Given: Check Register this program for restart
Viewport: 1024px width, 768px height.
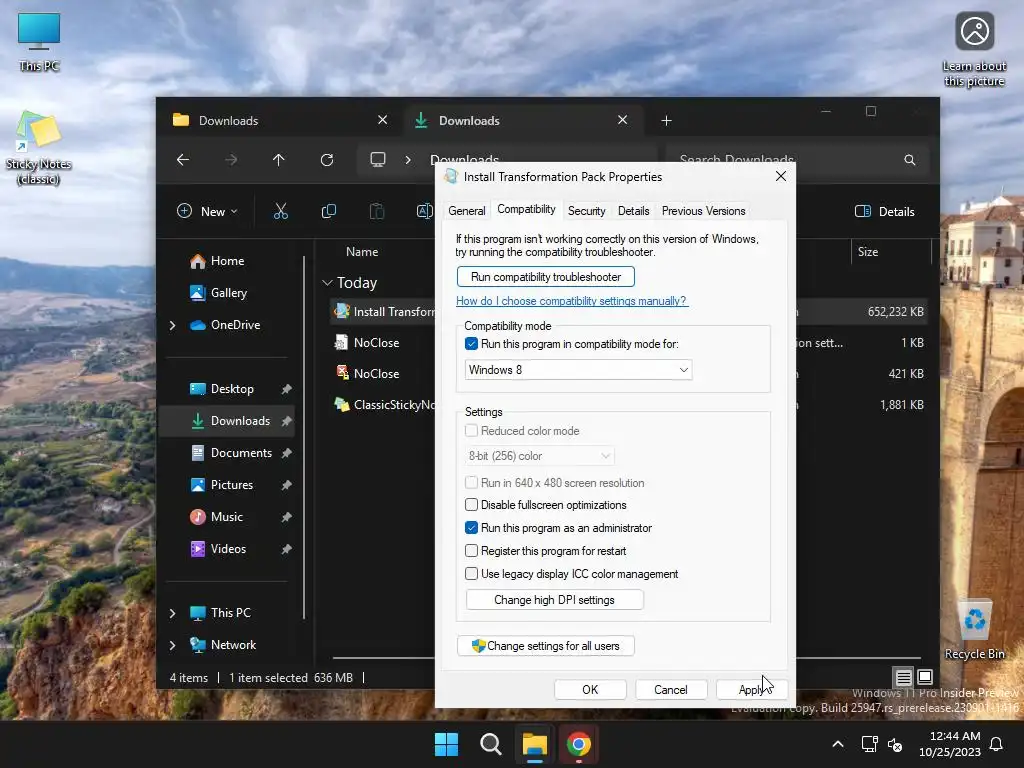Looking at the screenshot, I should 471,551.
